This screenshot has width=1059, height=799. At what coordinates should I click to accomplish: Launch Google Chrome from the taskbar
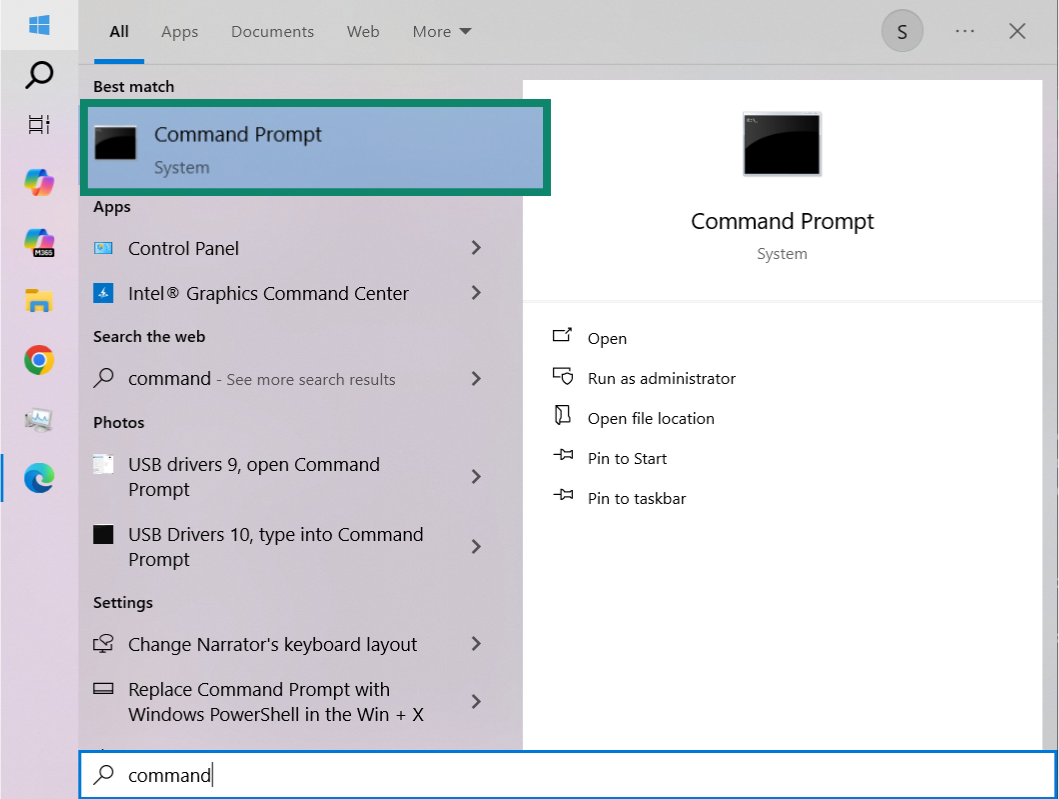[x=38, y=360]
